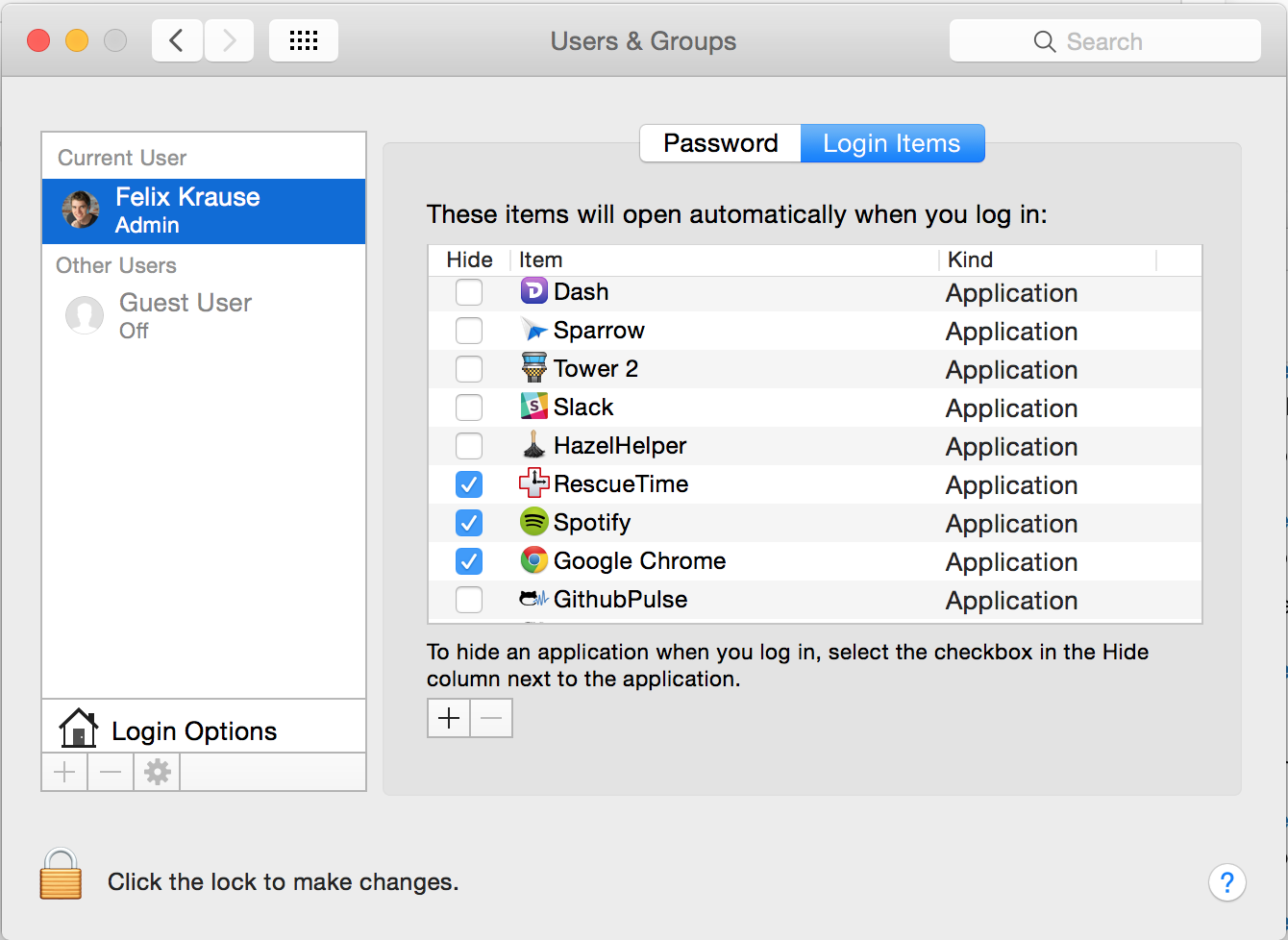Go back with the left arrow
The image size is (1288, 940).
coord(177,40)
